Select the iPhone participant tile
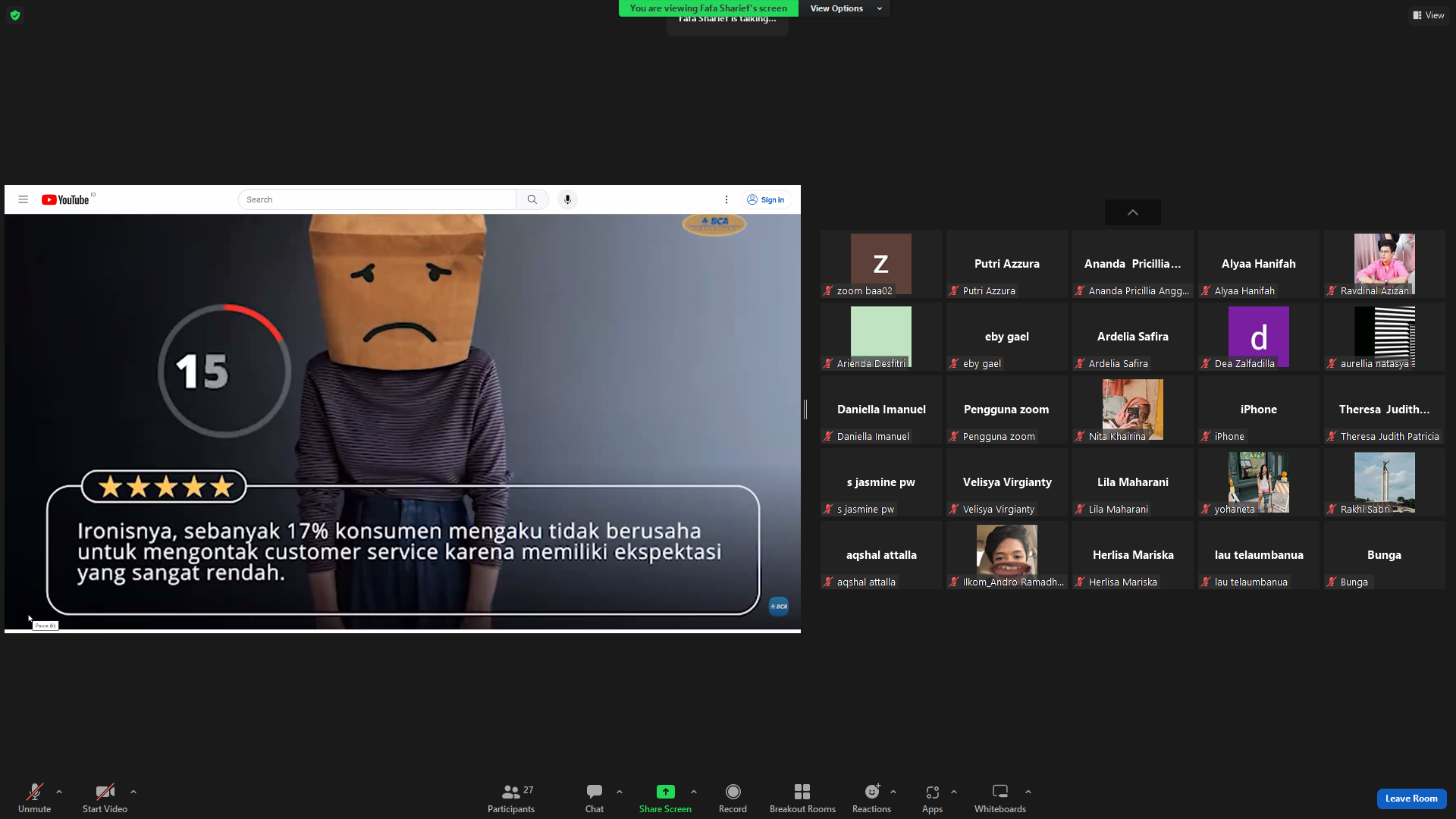 1259,409
